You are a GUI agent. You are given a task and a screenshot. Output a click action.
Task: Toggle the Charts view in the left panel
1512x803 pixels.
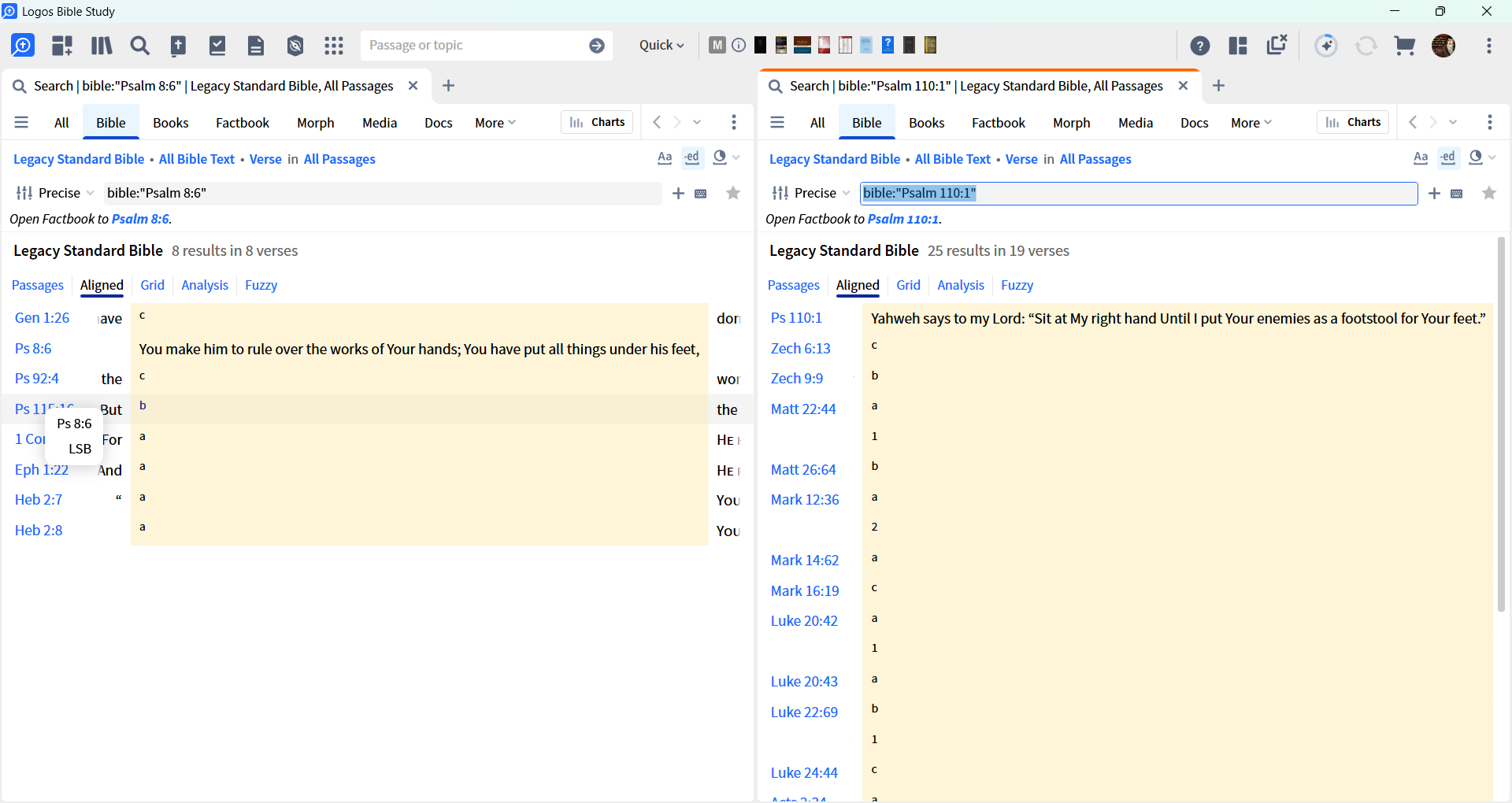tap(597, 122)
